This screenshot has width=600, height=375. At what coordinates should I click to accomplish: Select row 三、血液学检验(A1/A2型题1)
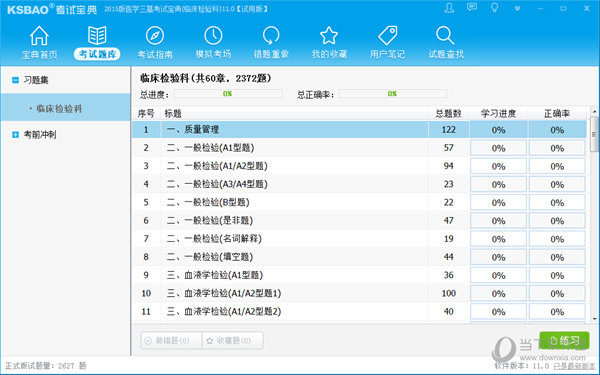(x=359, y=293)
